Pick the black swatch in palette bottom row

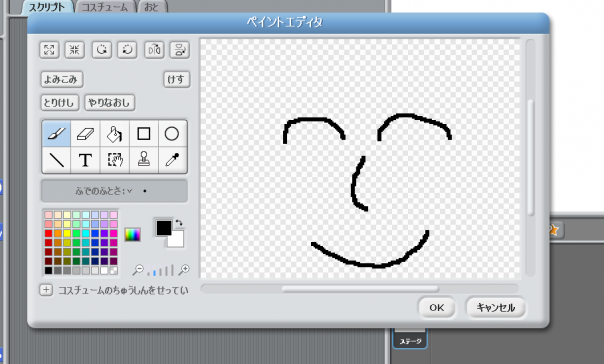48,270
